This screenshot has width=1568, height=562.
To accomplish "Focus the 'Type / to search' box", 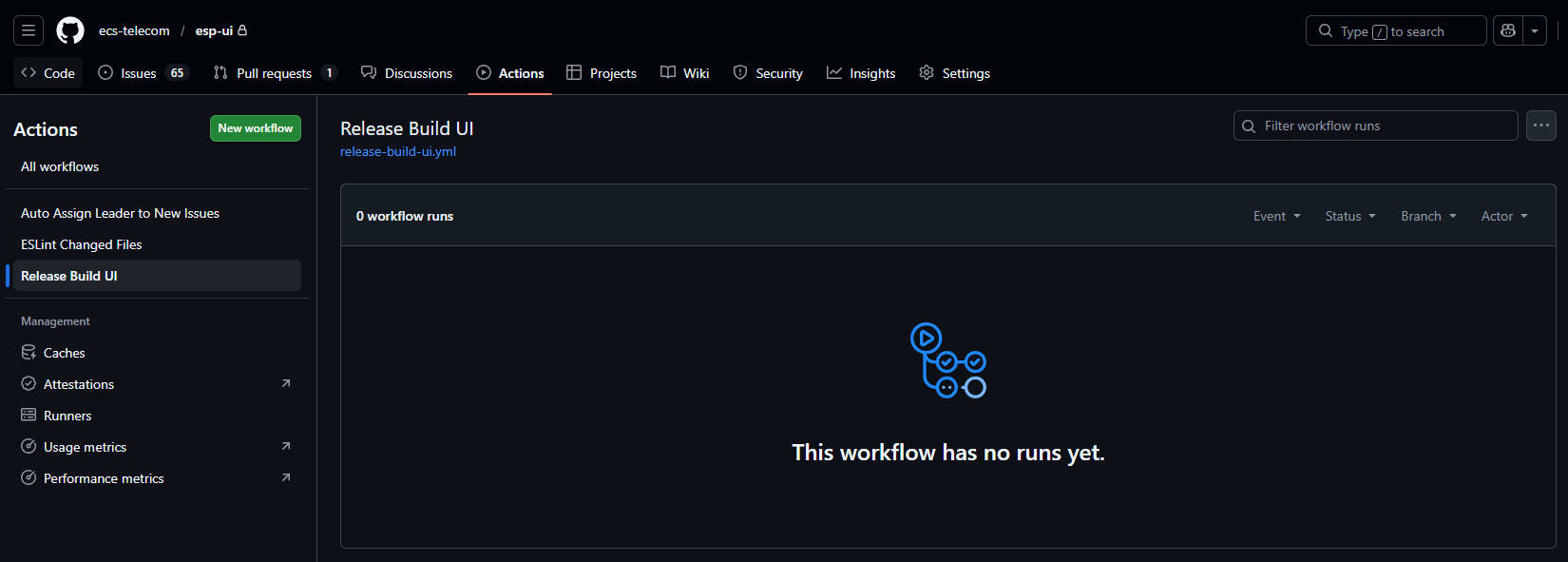I will pyautogui.click(x=1396, y=30).
